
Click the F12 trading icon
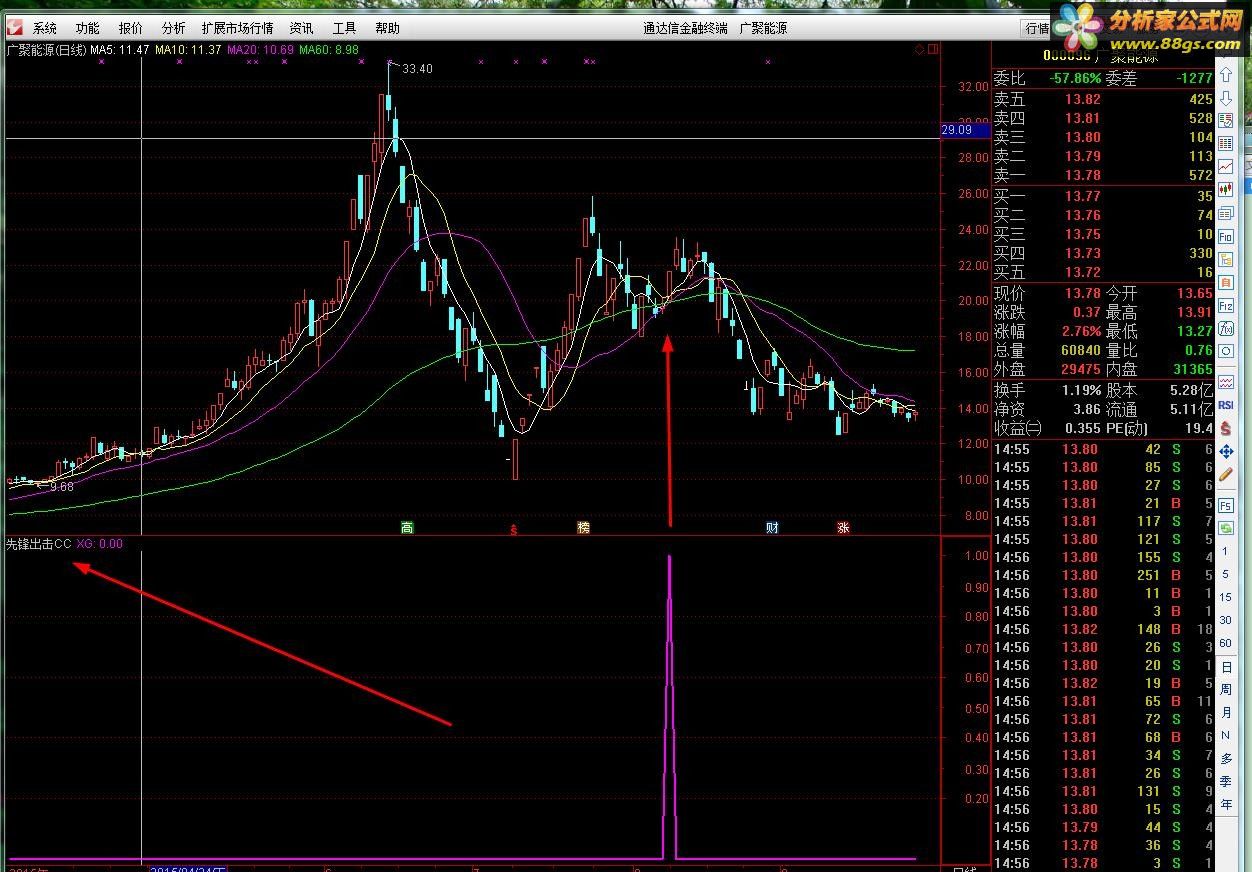click(x=1226, y=306)
